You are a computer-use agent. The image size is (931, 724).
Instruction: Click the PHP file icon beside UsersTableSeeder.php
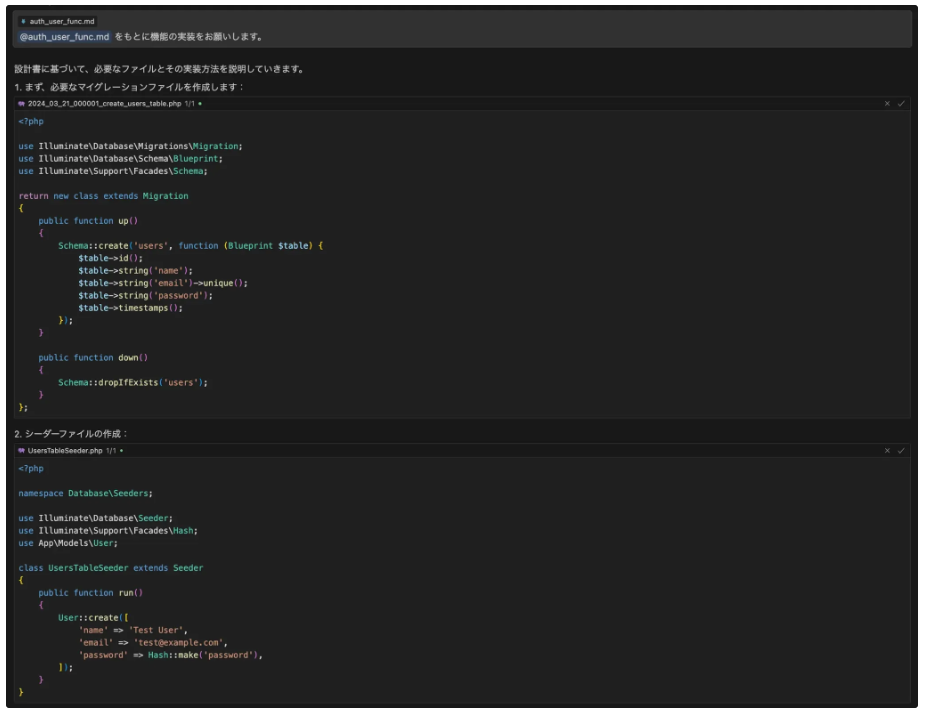point(21,451)
